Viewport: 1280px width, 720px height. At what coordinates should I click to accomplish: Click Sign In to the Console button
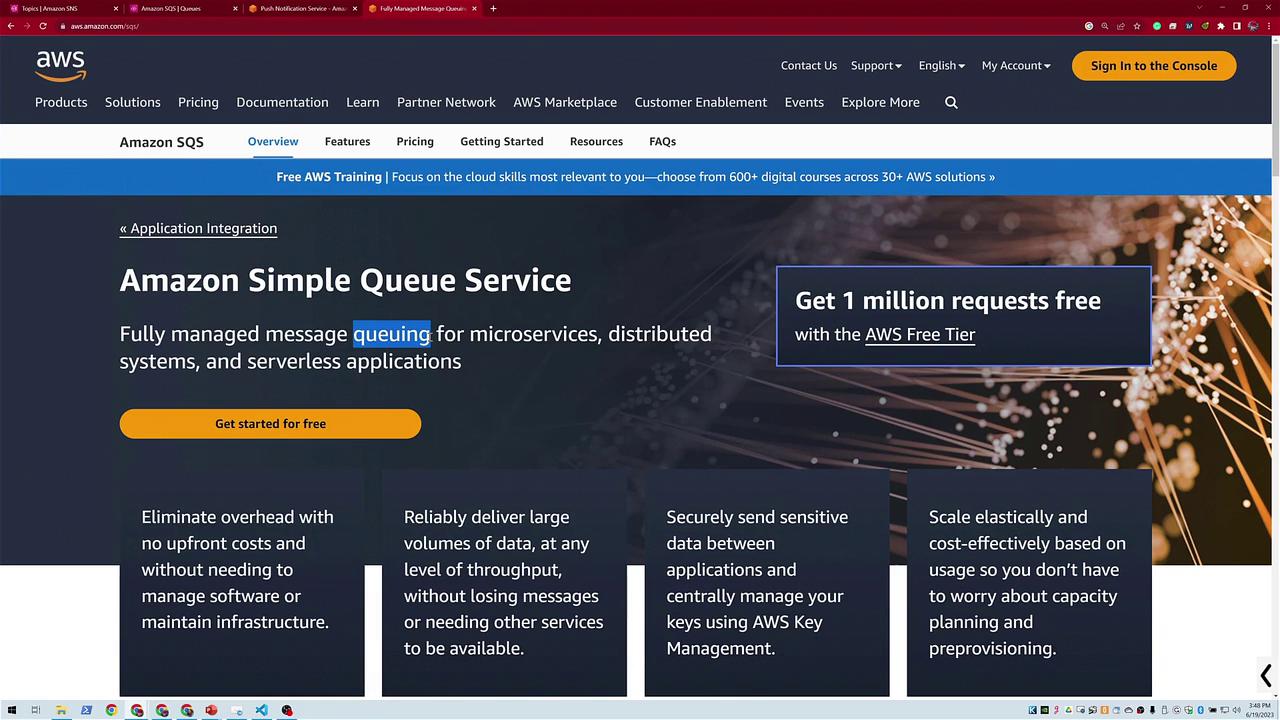pos(1154,66)
